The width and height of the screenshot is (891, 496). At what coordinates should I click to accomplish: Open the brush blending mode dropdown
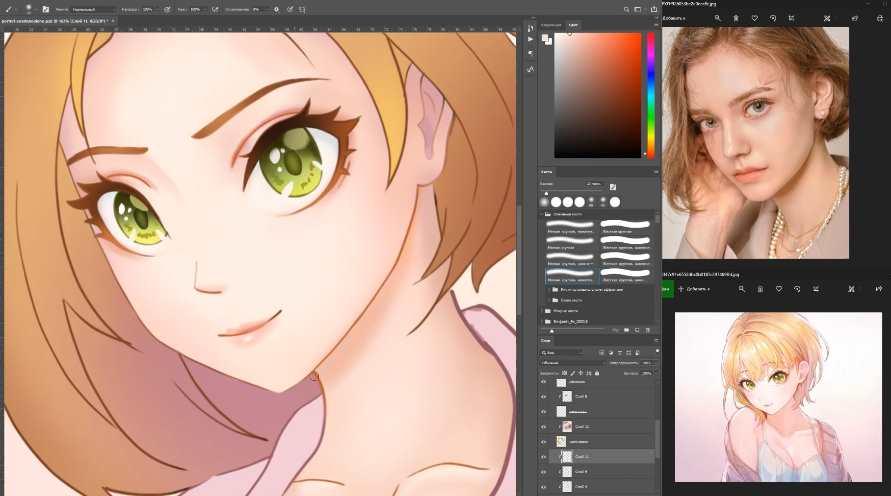90,9
